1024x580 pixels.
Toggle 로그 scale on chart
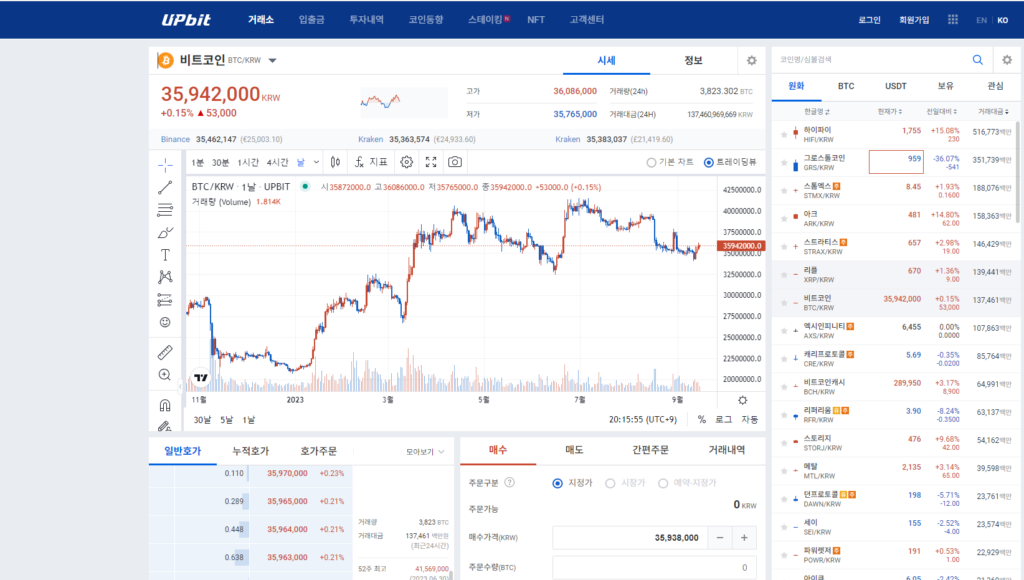724,419
